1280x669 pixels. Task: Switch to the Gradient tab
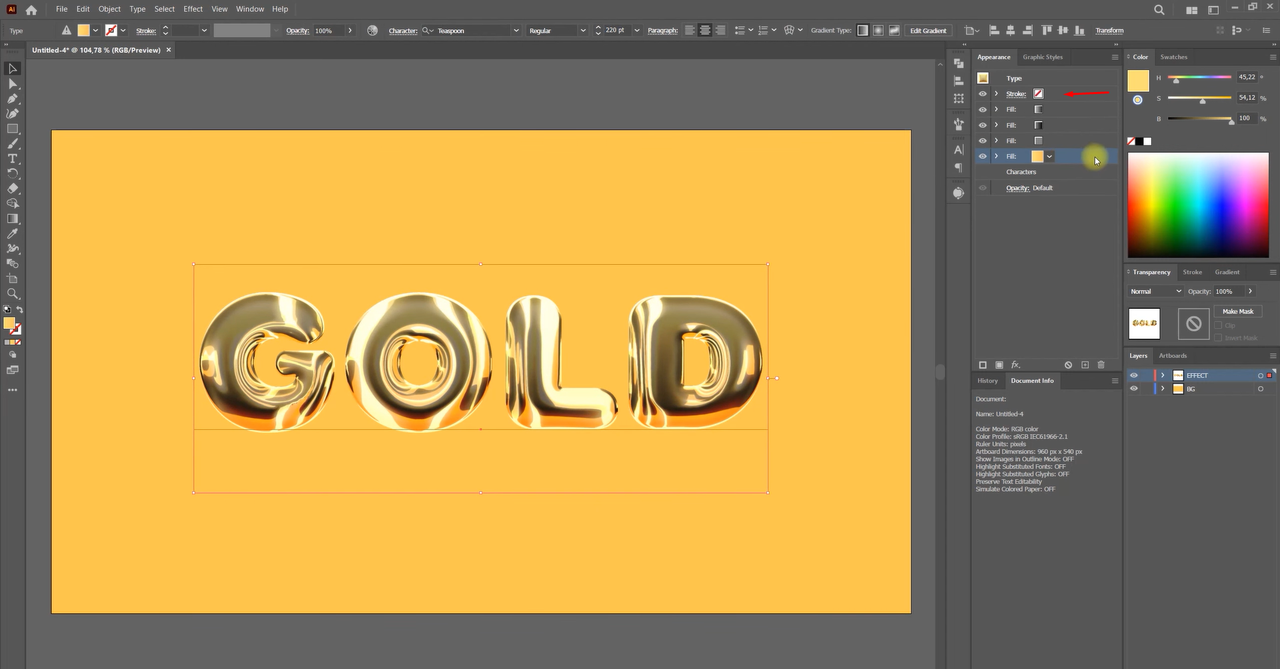click(1227, 272)
